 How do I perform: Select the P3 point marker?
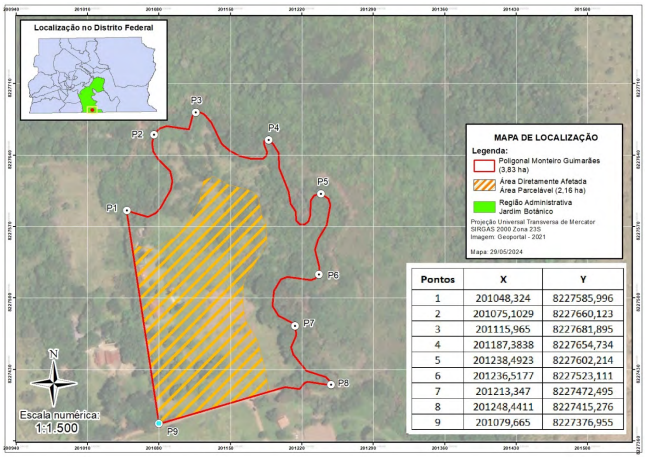pyautogui.click(x=196, y=112)
